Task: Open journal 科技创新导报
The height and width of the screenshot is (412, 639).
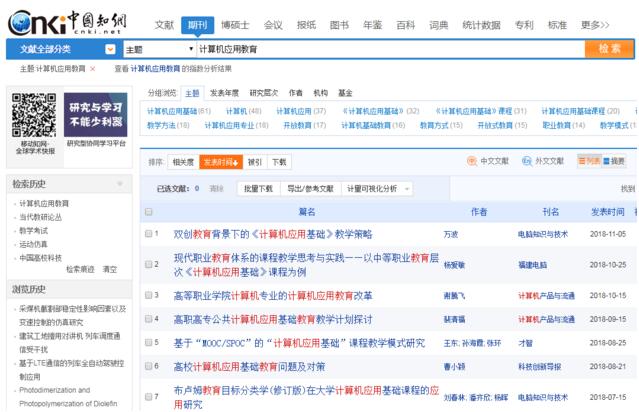Action: tap(540, 367)
